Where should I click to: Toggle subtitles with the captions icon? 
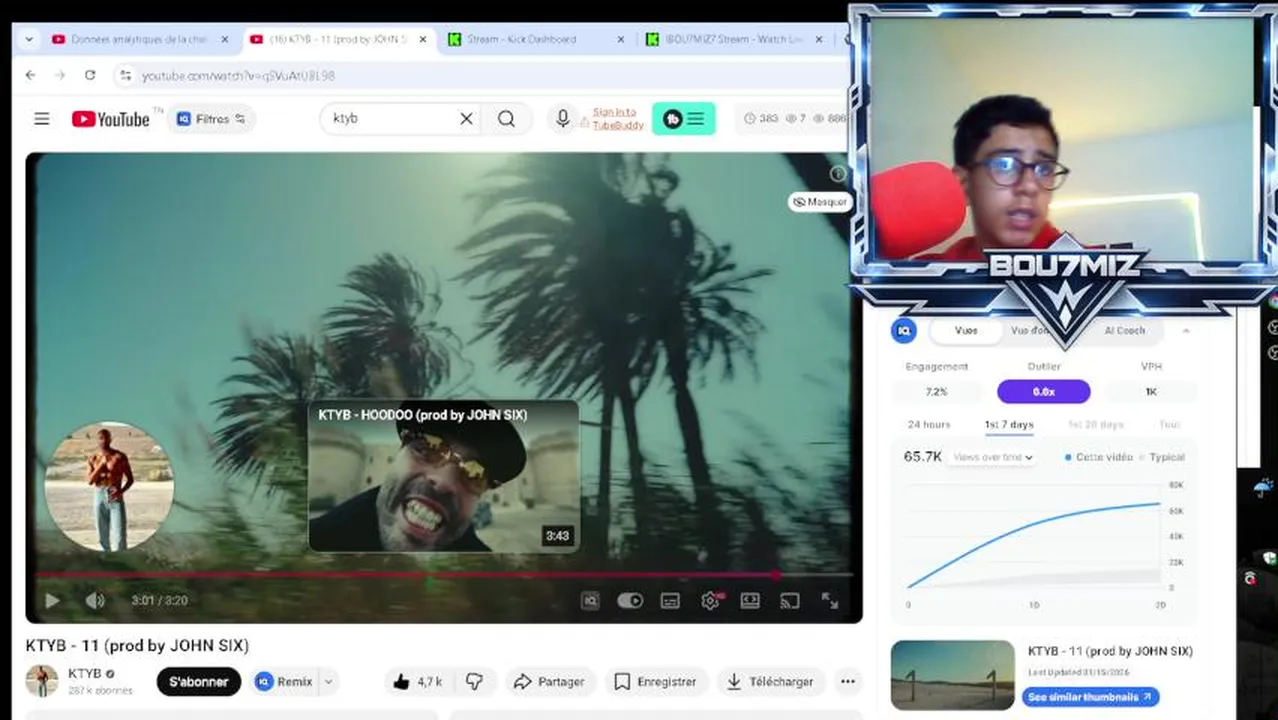[670, 601]
